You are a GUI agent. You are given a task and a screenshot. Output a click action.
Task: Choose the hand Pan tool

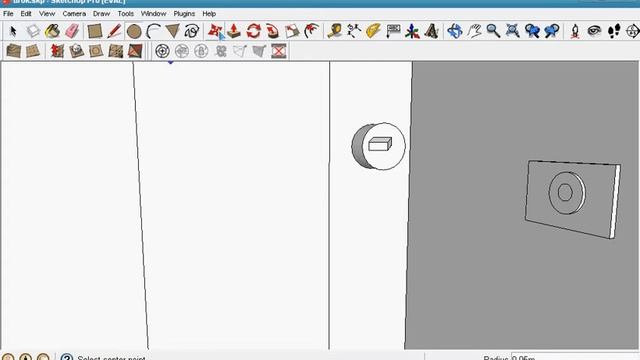click(x=474, y=31)
